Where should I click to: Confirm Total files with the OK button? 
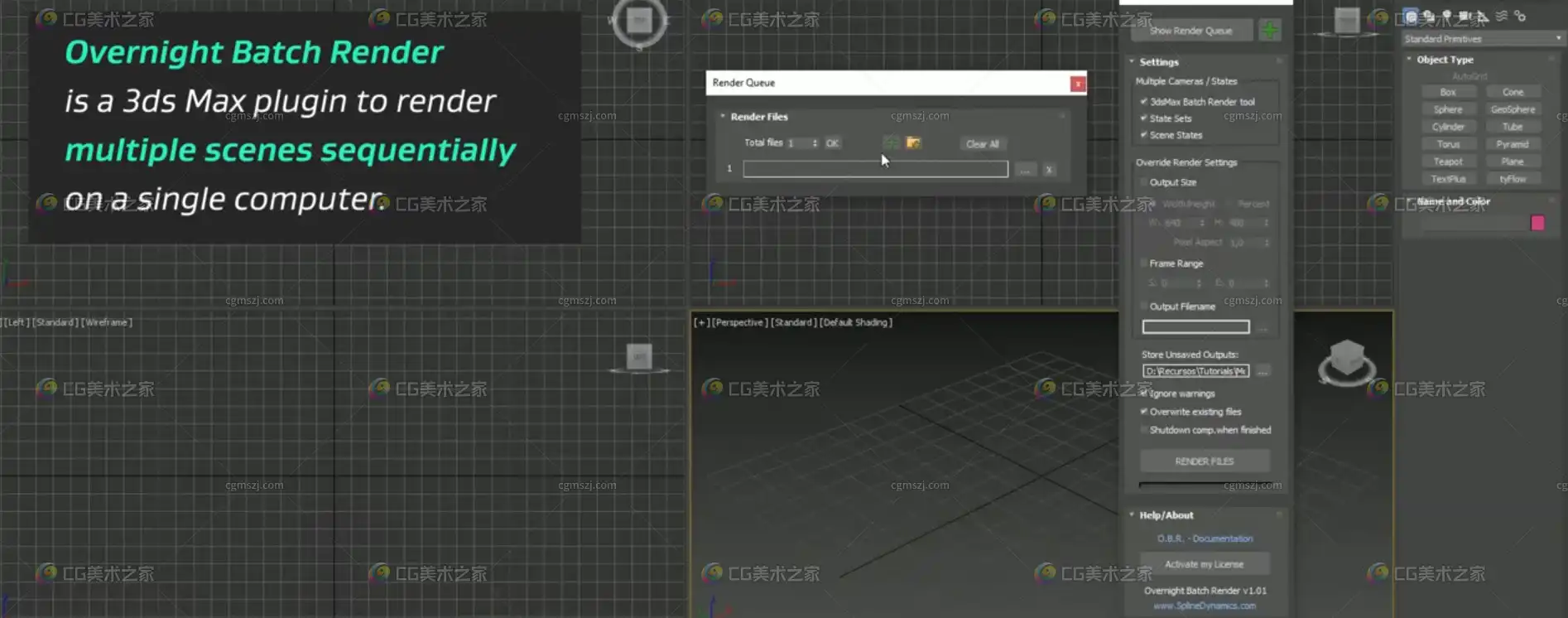tap(832, 143)
